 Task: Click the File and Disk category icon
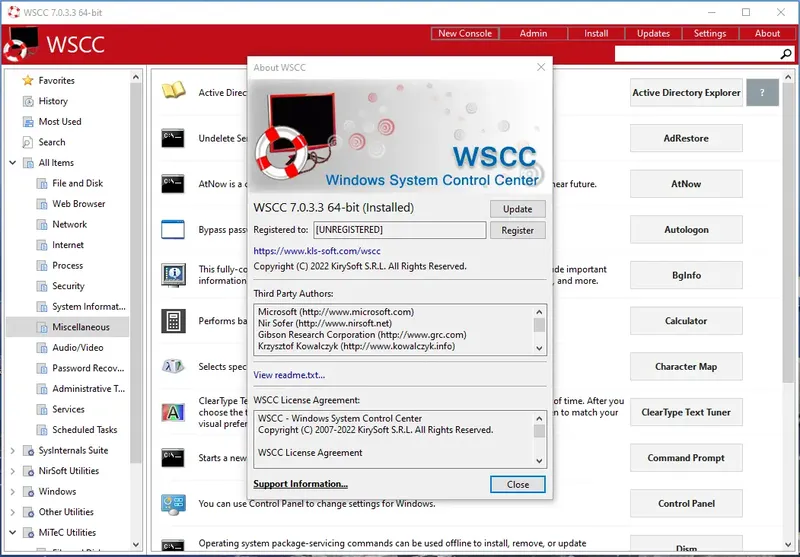pyautogui.click(x=42, y=184)
